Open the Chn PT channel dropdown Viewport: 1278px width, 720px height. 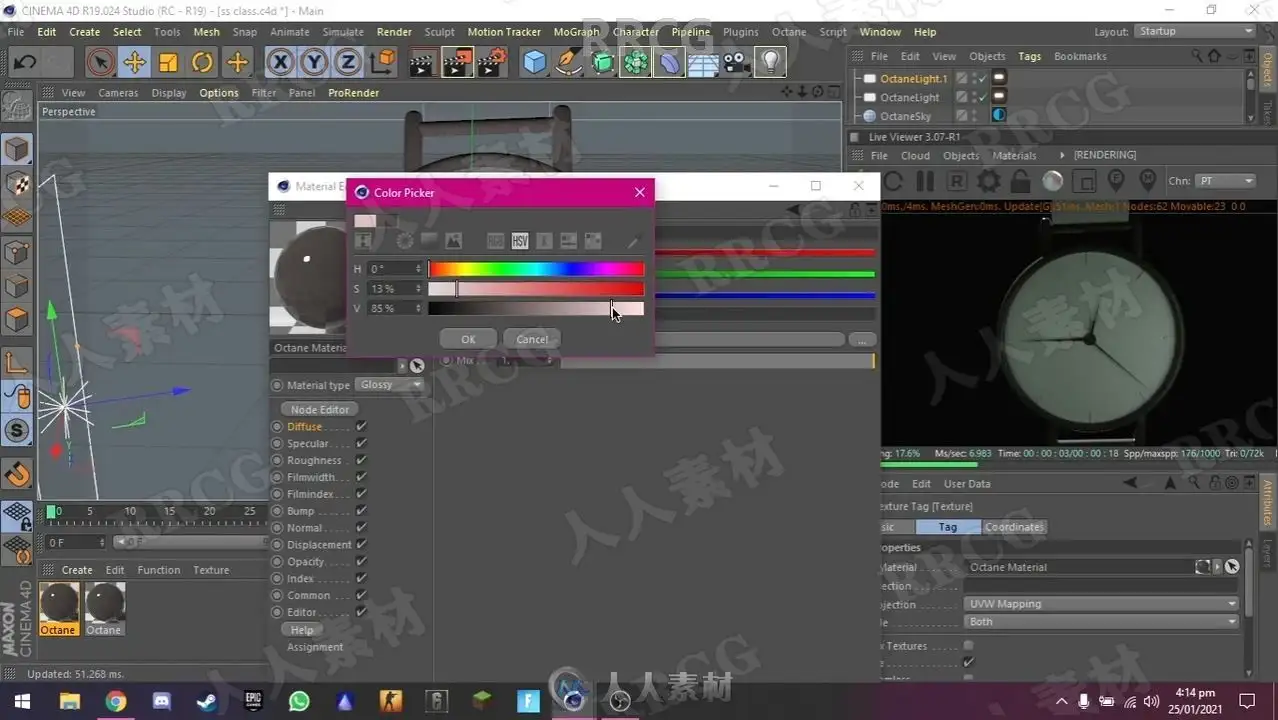pyautogui.click(x=1225, y=181)
